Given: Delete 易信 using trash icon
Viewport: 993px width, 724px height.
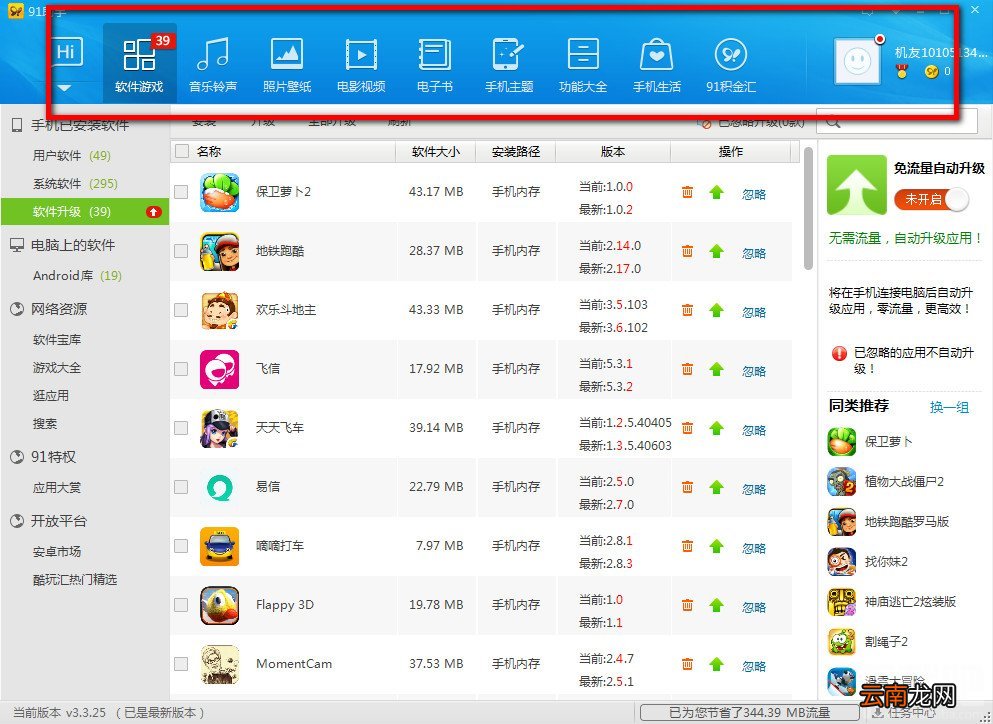Looking at the screenshot, I should tap(687, 486).
